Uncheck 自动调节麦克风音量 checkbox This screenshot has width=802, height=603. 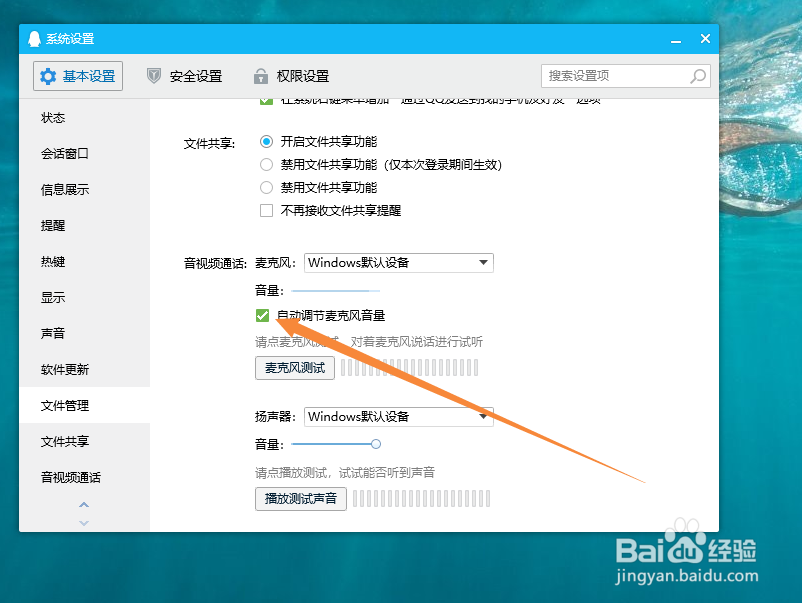[262, 316]
